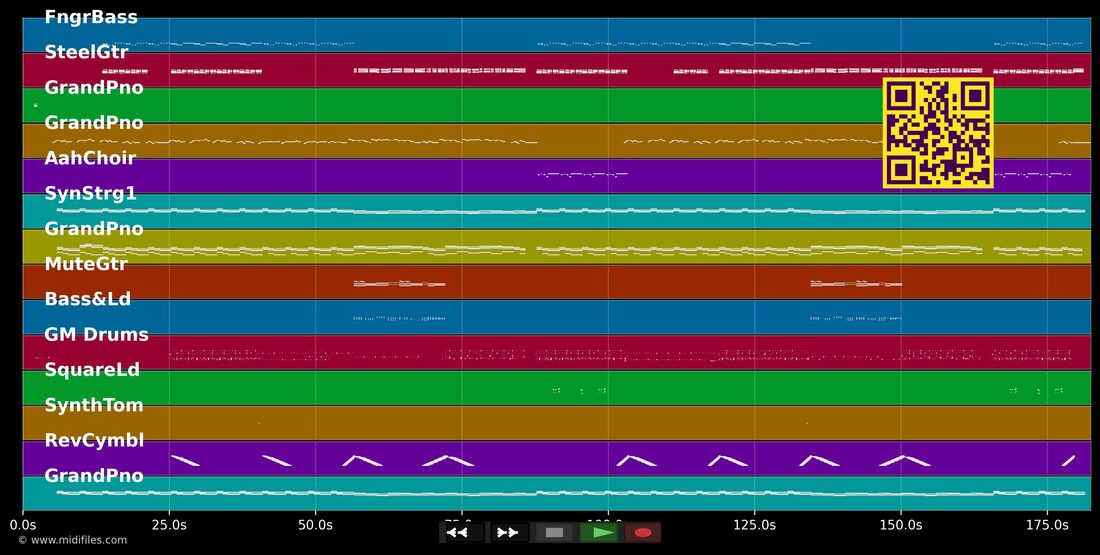This screenshot has height=555, width=1100.
Task: Select the GrandPno label on the brown track above AahChoir
Action: point(94,123)
